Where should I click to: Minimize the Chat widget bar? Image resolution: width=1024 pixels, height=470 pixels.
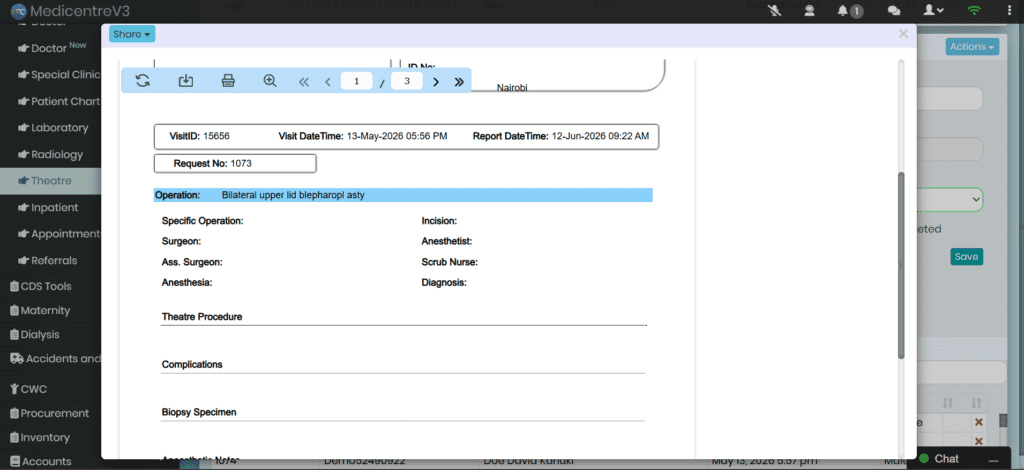[993, 460]
